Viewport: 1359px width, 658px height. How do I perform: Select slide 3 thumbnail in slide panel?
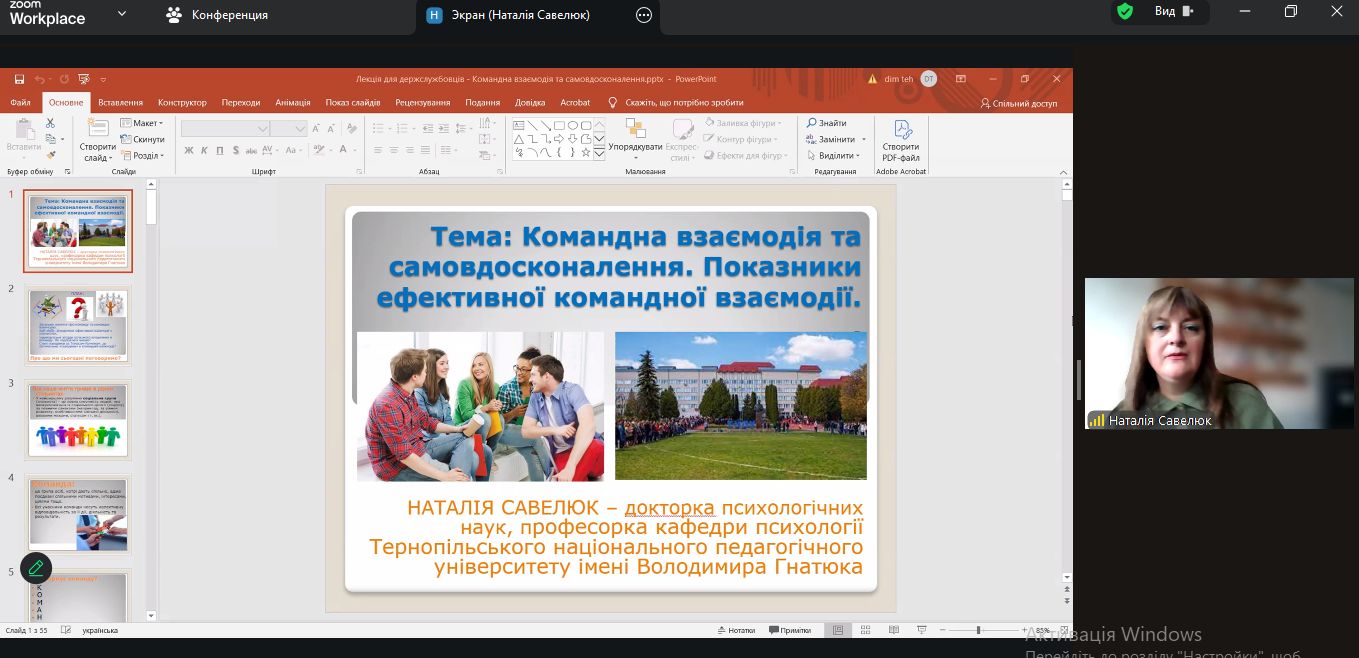[78, 419]
